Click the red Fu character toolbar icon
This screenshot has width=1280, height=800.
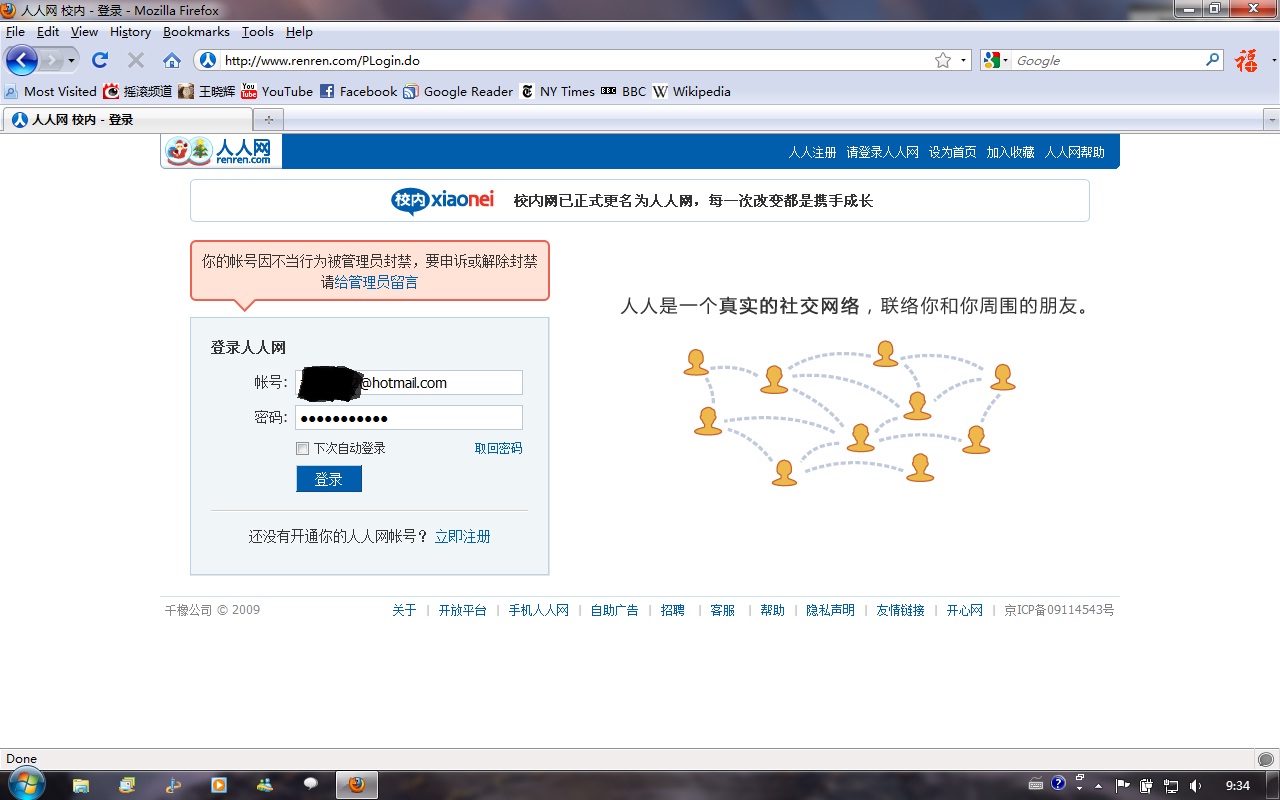pos(1246,60)
